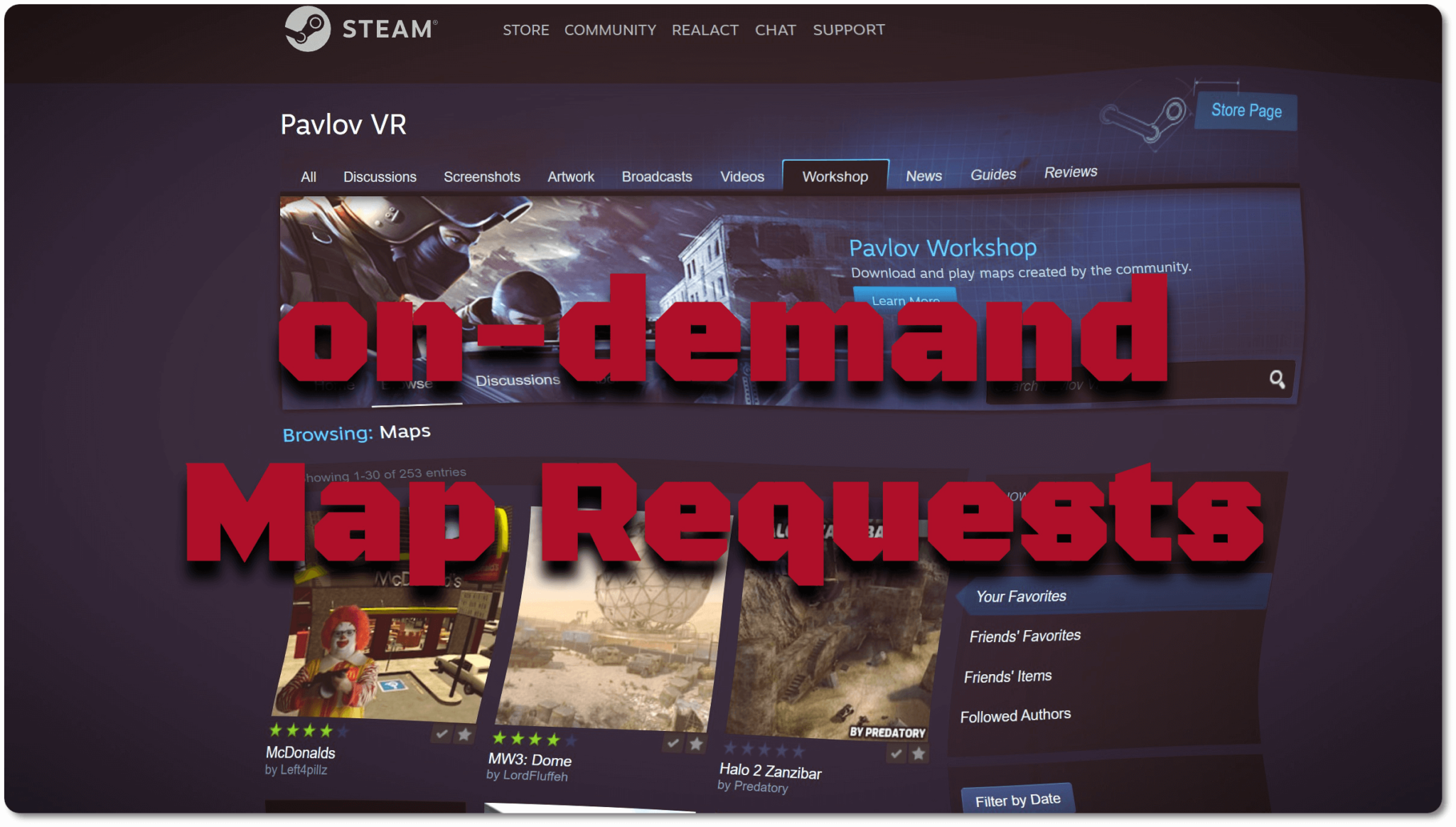
Task: Click the Browsing: Maps label
Action: tap(356, 432)
